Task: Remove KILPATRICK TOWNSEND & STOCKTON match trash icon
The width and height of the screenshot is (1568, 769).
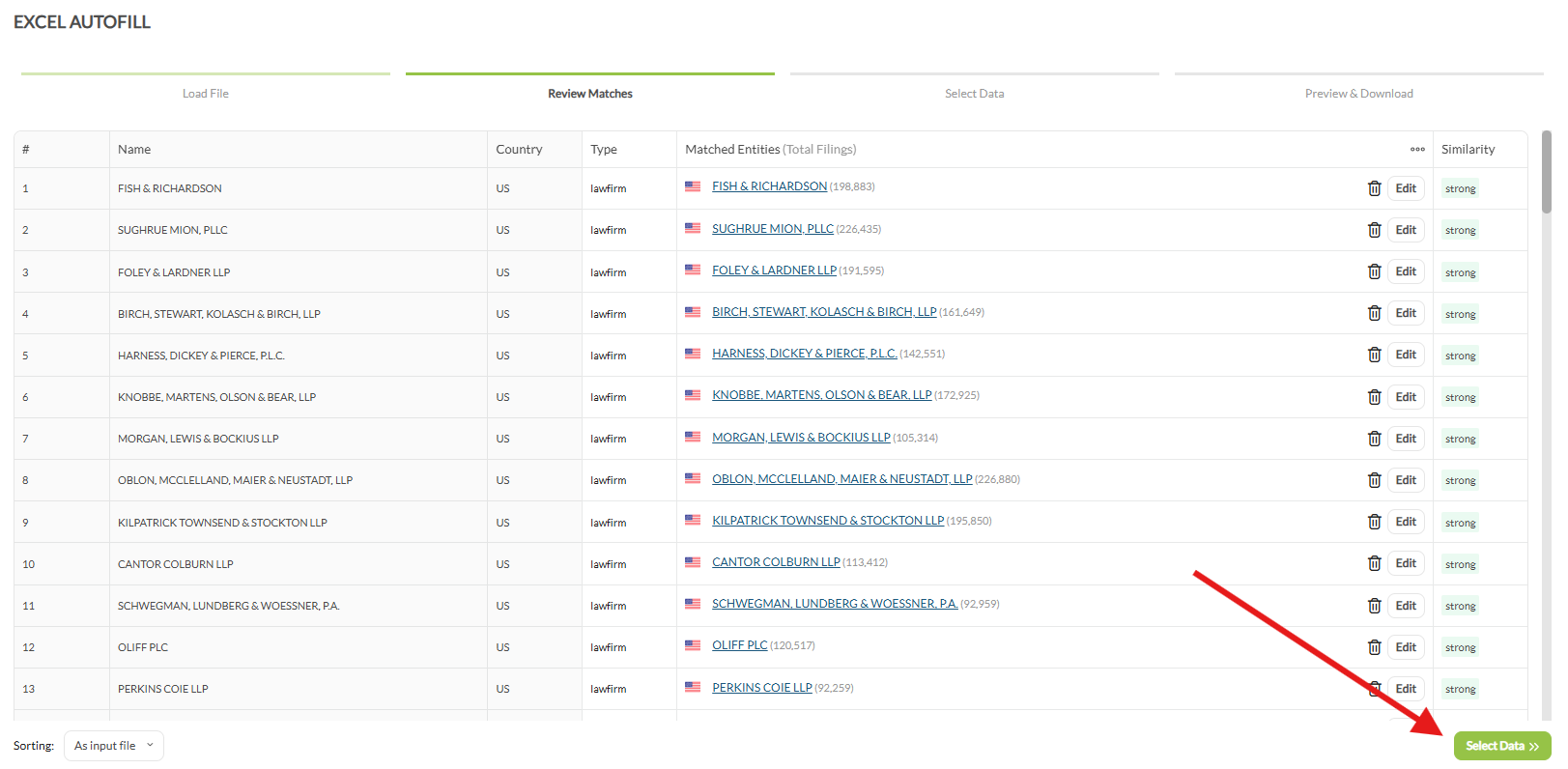Action: pyautogui.click(x=1374, y=522)
